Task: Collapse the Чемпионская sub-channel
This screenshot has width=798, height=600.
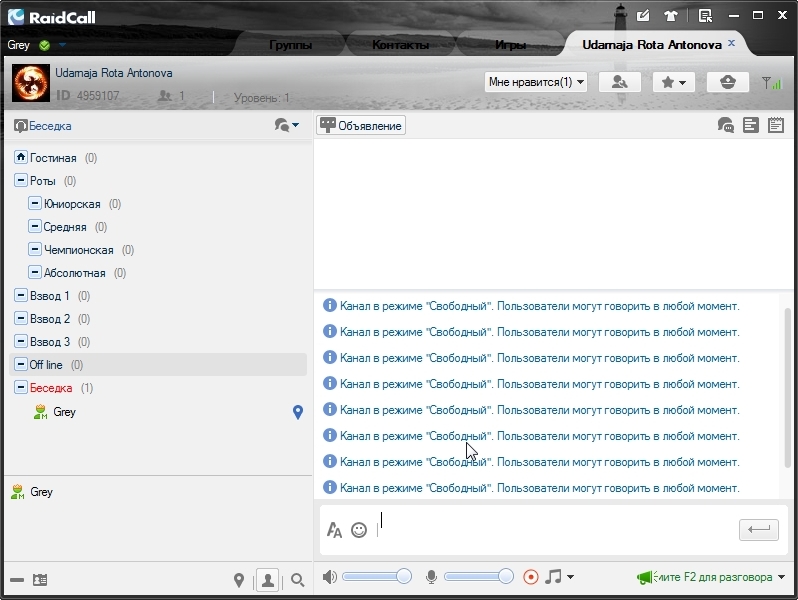Action: (x=35, y=249)
